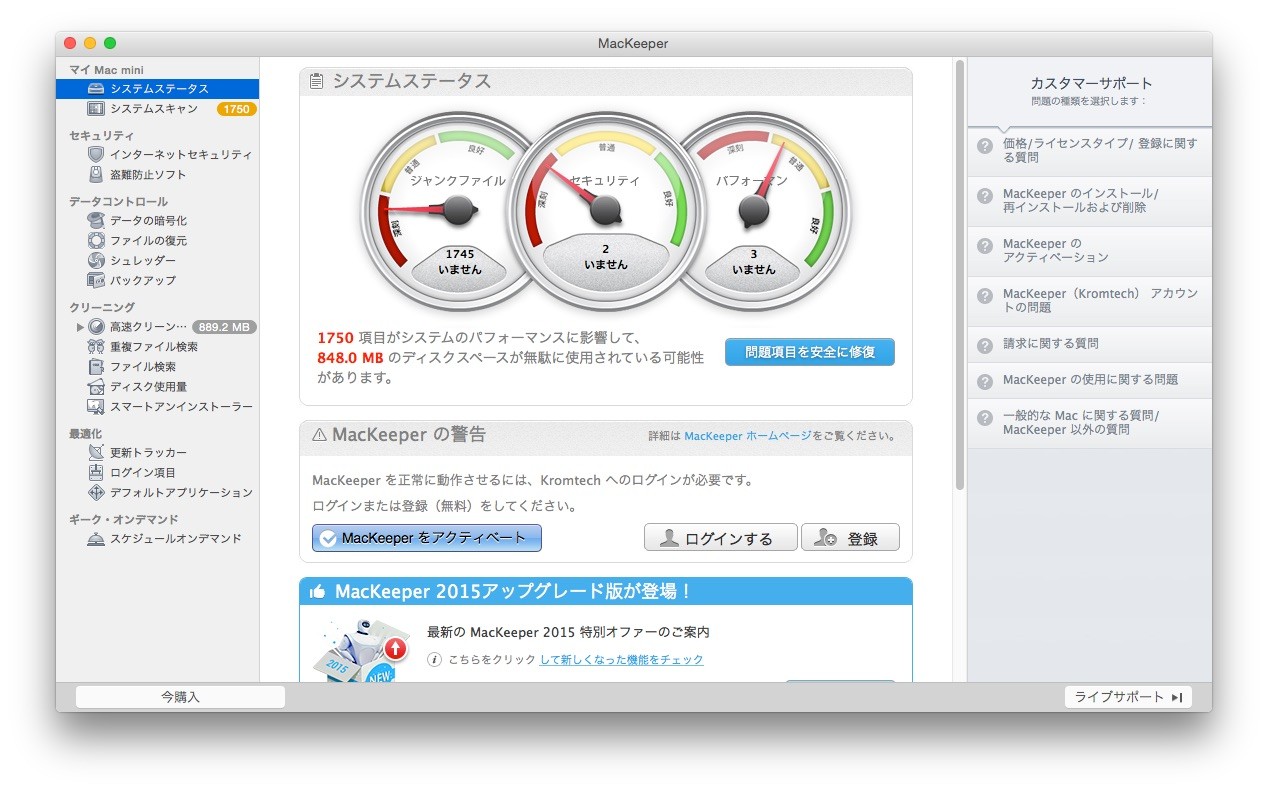Click the ファイル検索 icon
Viewport: 1268px width, 792px height.
pyautogui.click(x=96, y=367)
